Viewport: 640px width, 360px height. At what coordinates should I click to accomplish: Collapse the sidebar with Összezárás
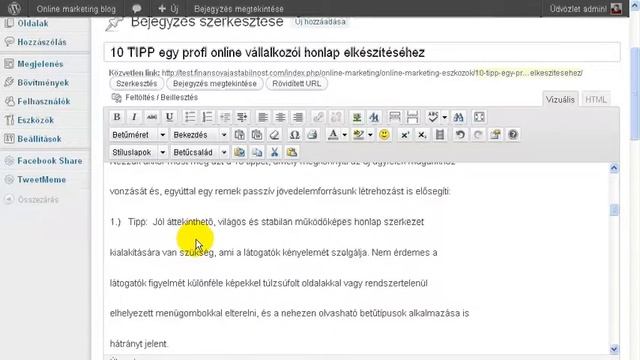click(x=38, y=200)
